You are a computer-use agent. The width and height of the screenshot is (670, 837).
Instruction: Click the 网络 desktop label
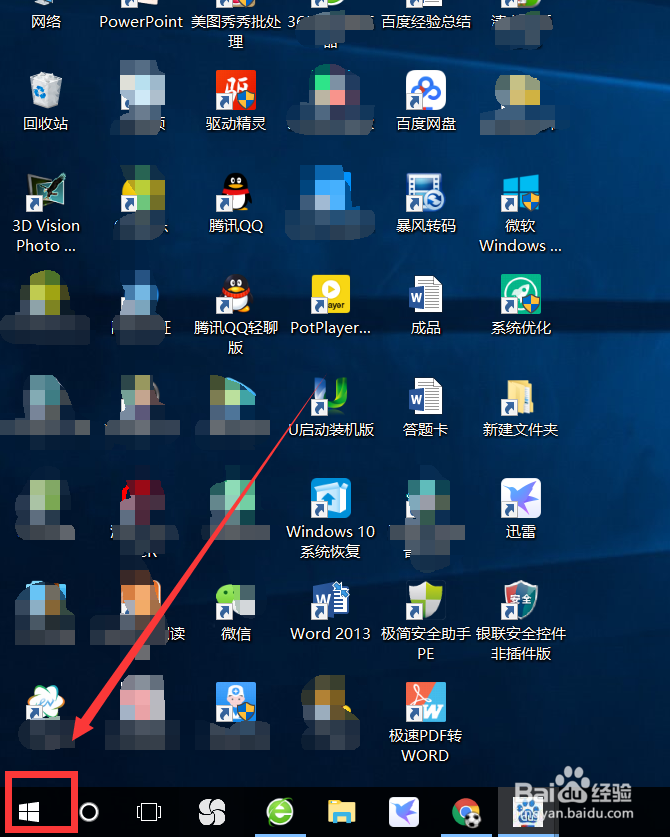click(x=46, y=22)
